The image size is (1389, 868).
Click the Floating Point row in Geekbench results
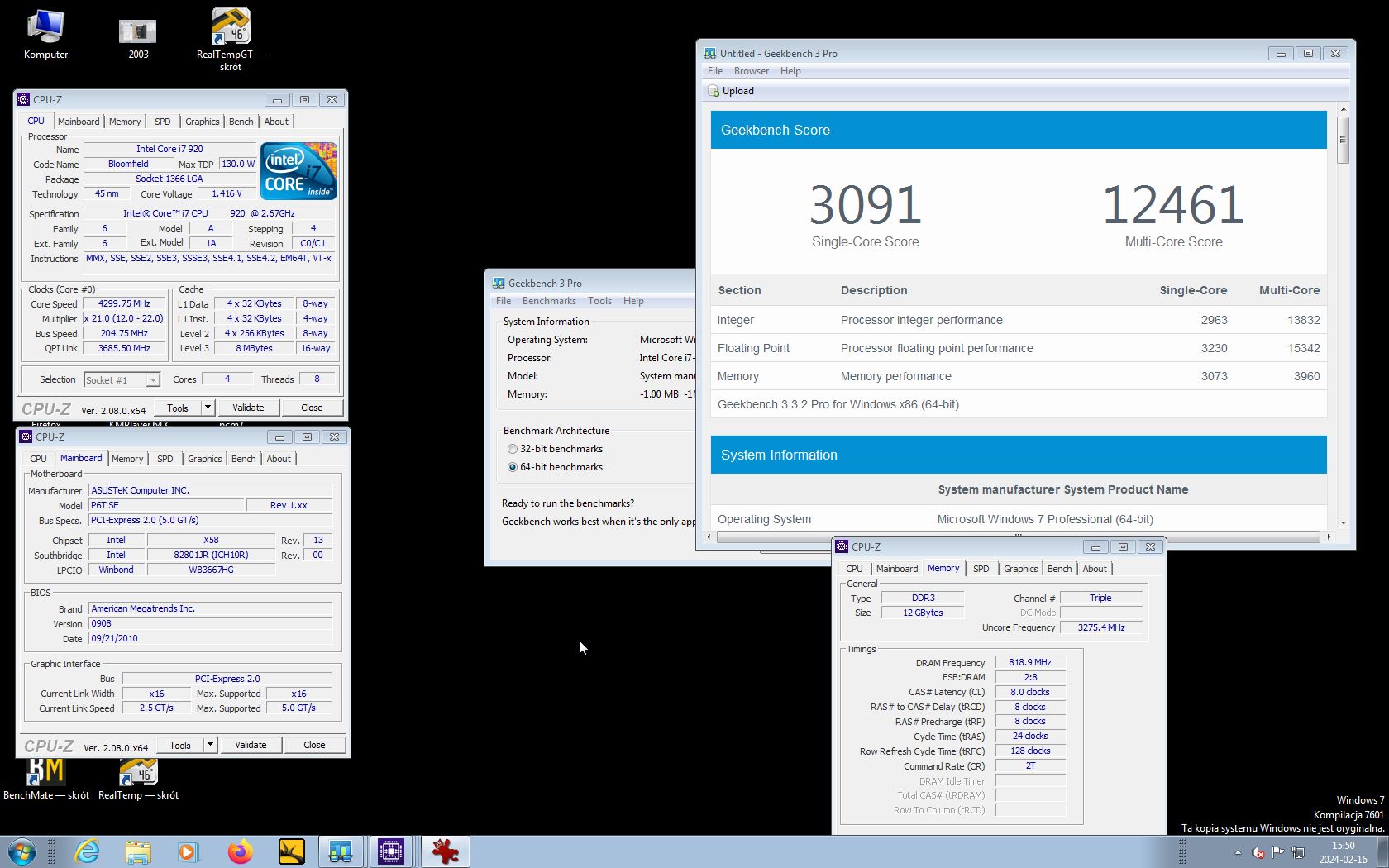click(x=1019, y=348)
